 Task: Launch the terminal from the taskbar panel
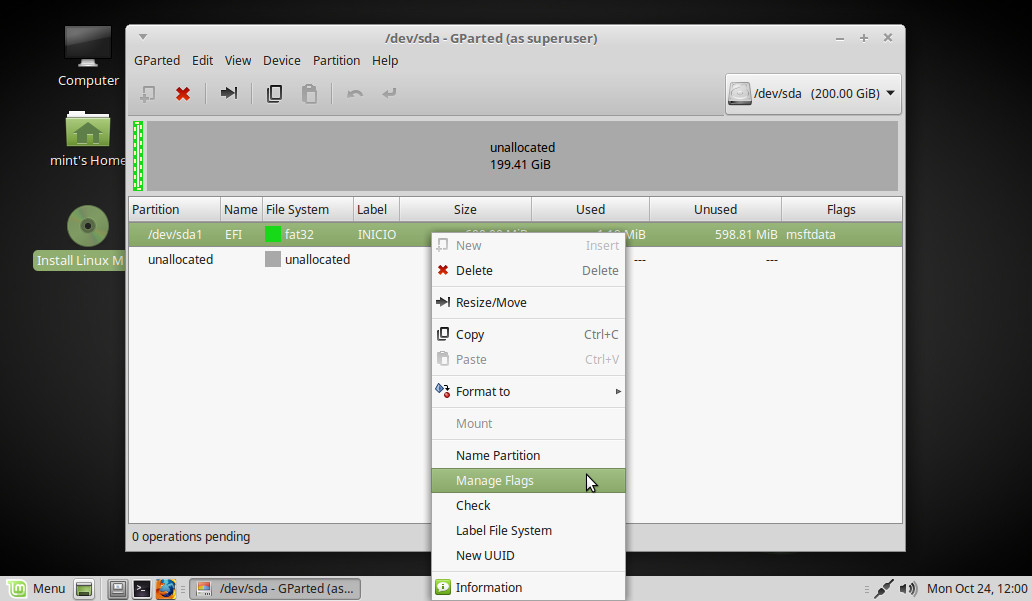click(x=142, y=589)
